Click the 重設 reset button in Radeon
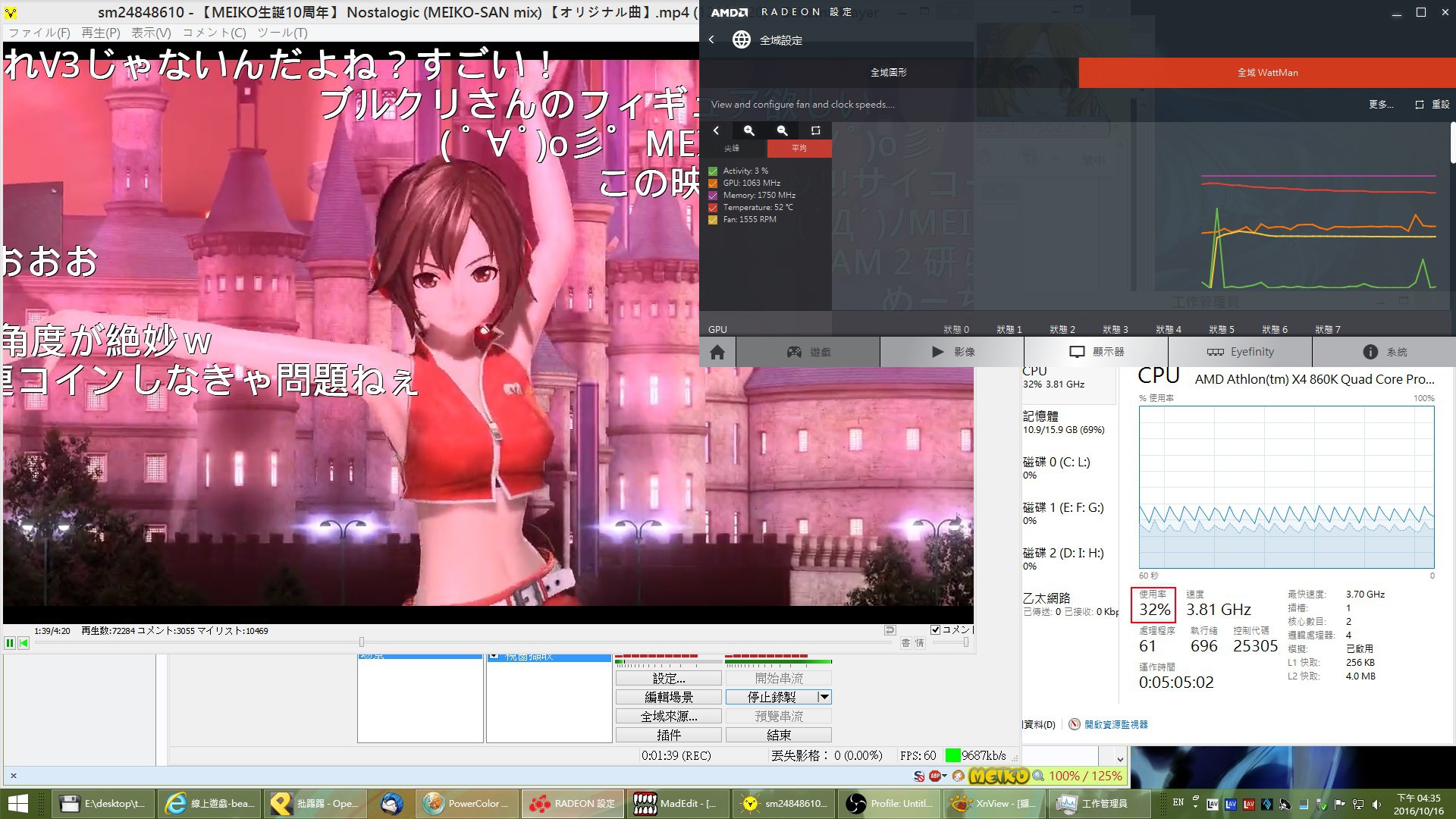The image size is (1456, 819). (1432, 105)
